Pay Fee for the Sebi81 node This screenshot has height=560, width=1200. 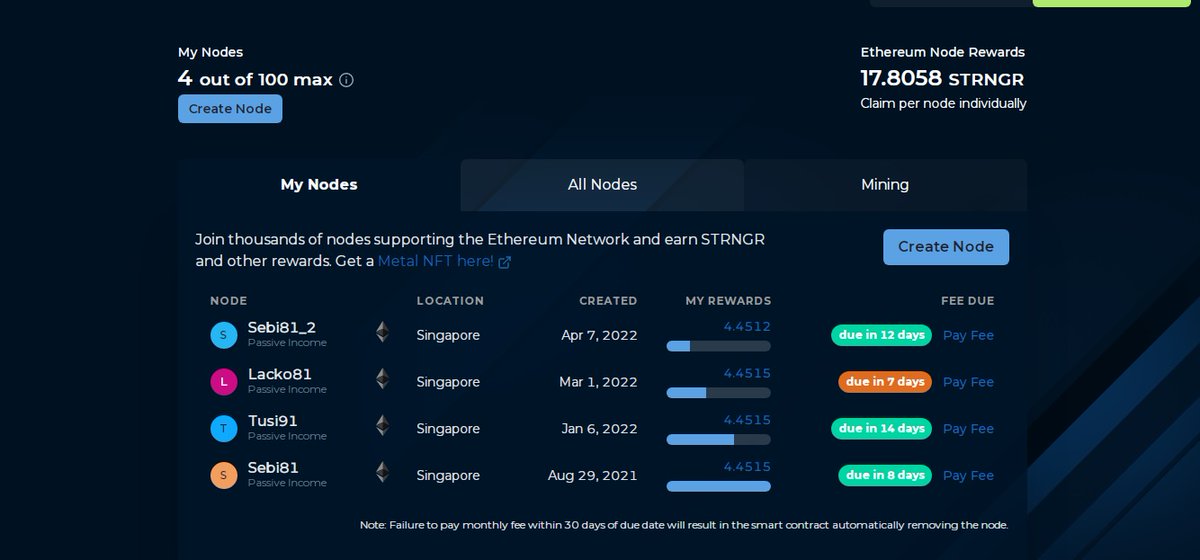pyautogui.click(x=968, y=476)
